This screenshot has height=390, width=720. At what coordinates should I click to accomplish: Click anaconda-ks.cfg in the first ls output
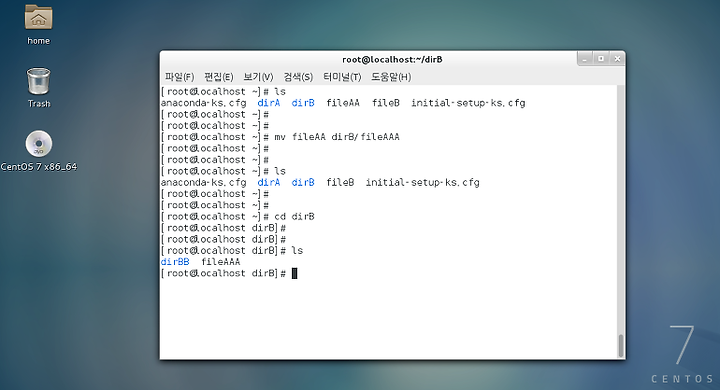point(203,103)
